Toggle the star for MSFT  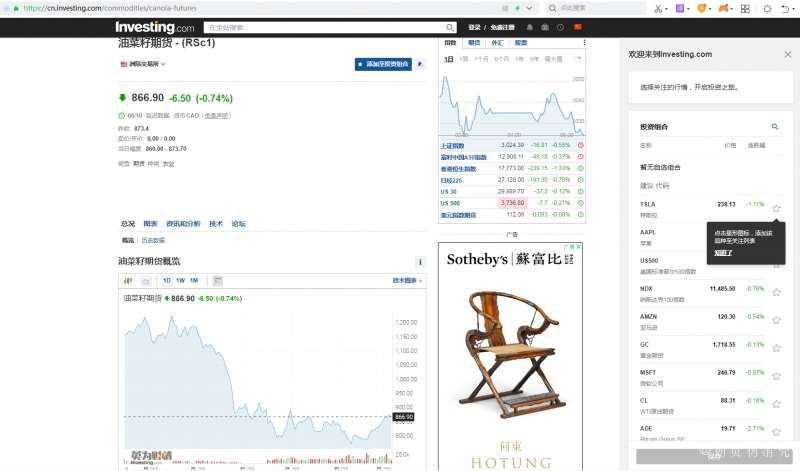point(776,376)
